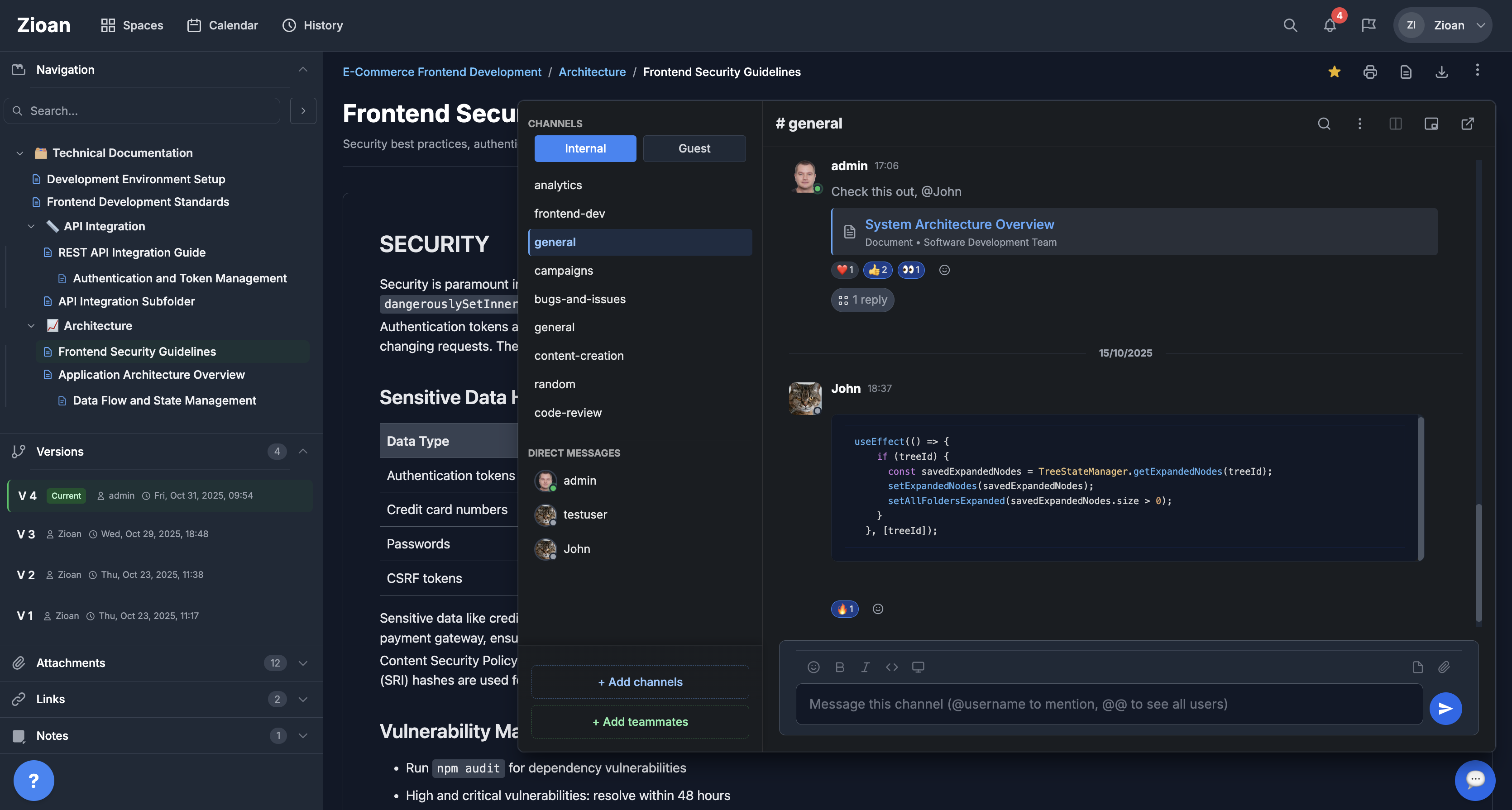Click the star to unfavorite this document
The width and height of the screenshot is (1512, 810).
1334,71
